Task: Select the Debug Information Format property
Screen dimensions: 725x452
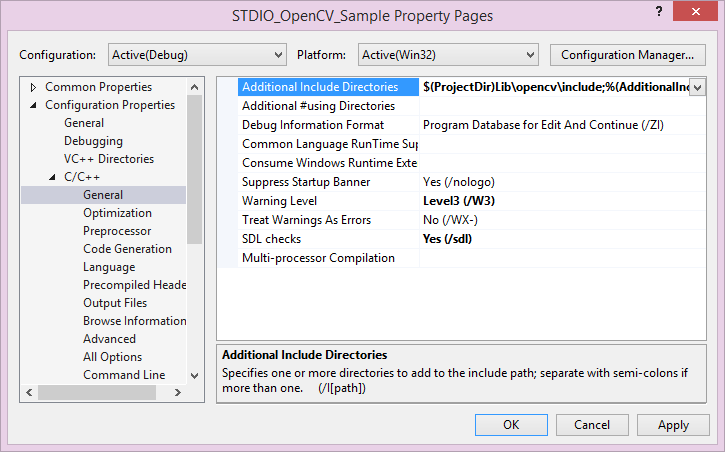Action: pyautogui.click(x=328, y=125)
